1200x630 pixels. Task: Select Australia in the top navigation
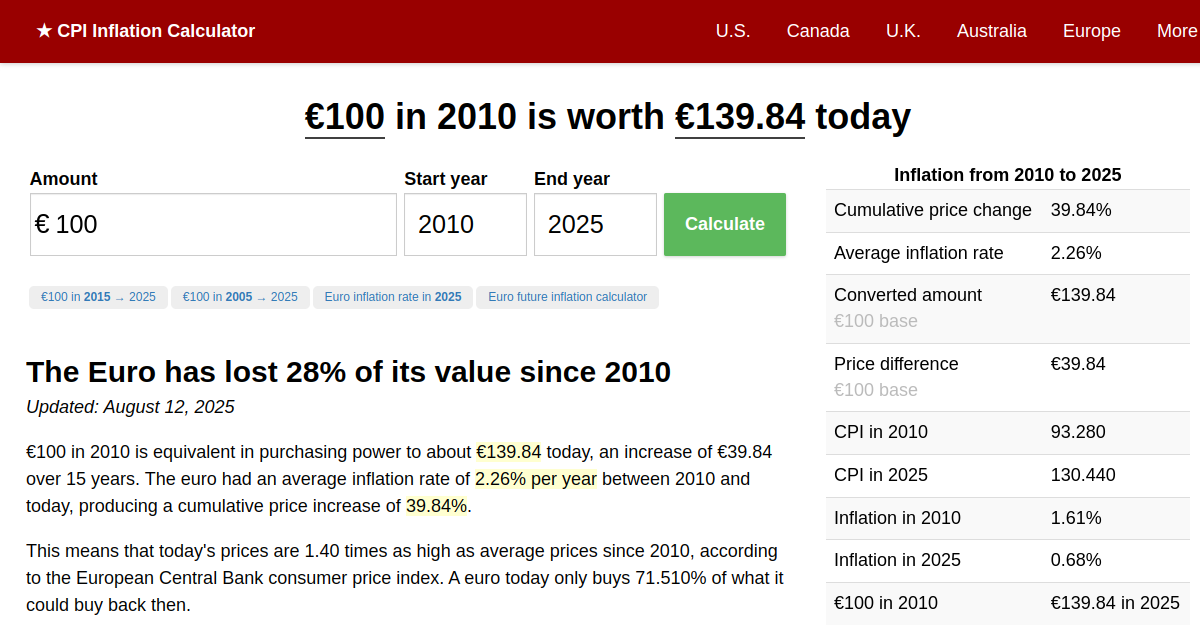(991, 31)
